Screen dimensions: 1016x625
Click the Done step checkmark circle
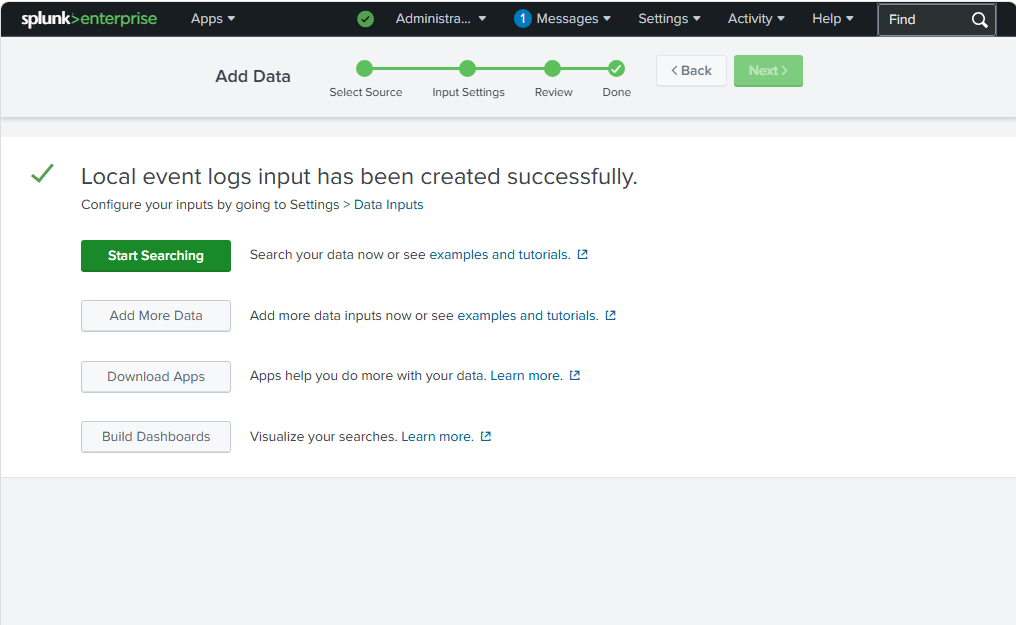click(616, 69)
